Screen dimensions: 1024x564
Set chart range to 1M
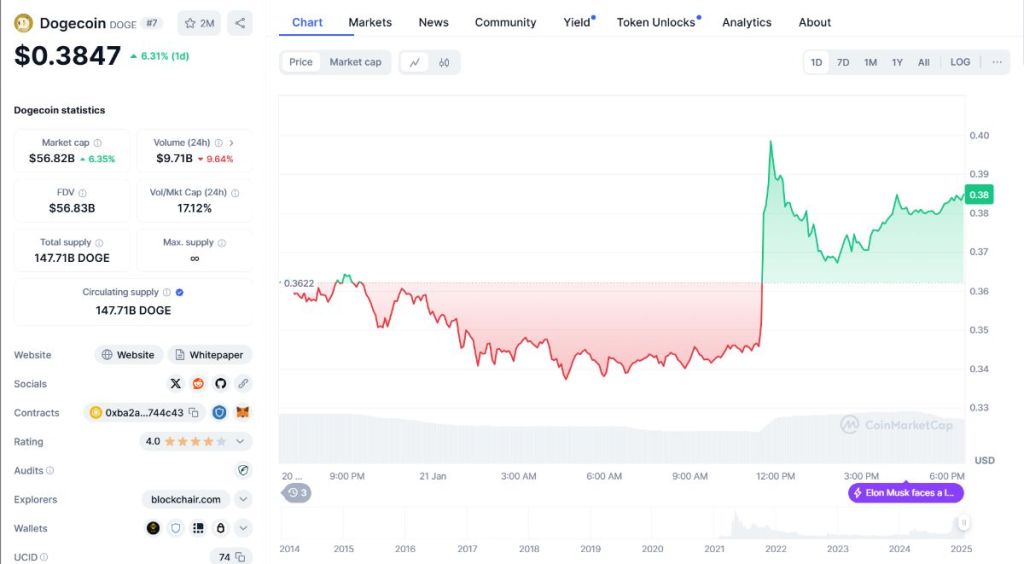[x=871, y=63]
